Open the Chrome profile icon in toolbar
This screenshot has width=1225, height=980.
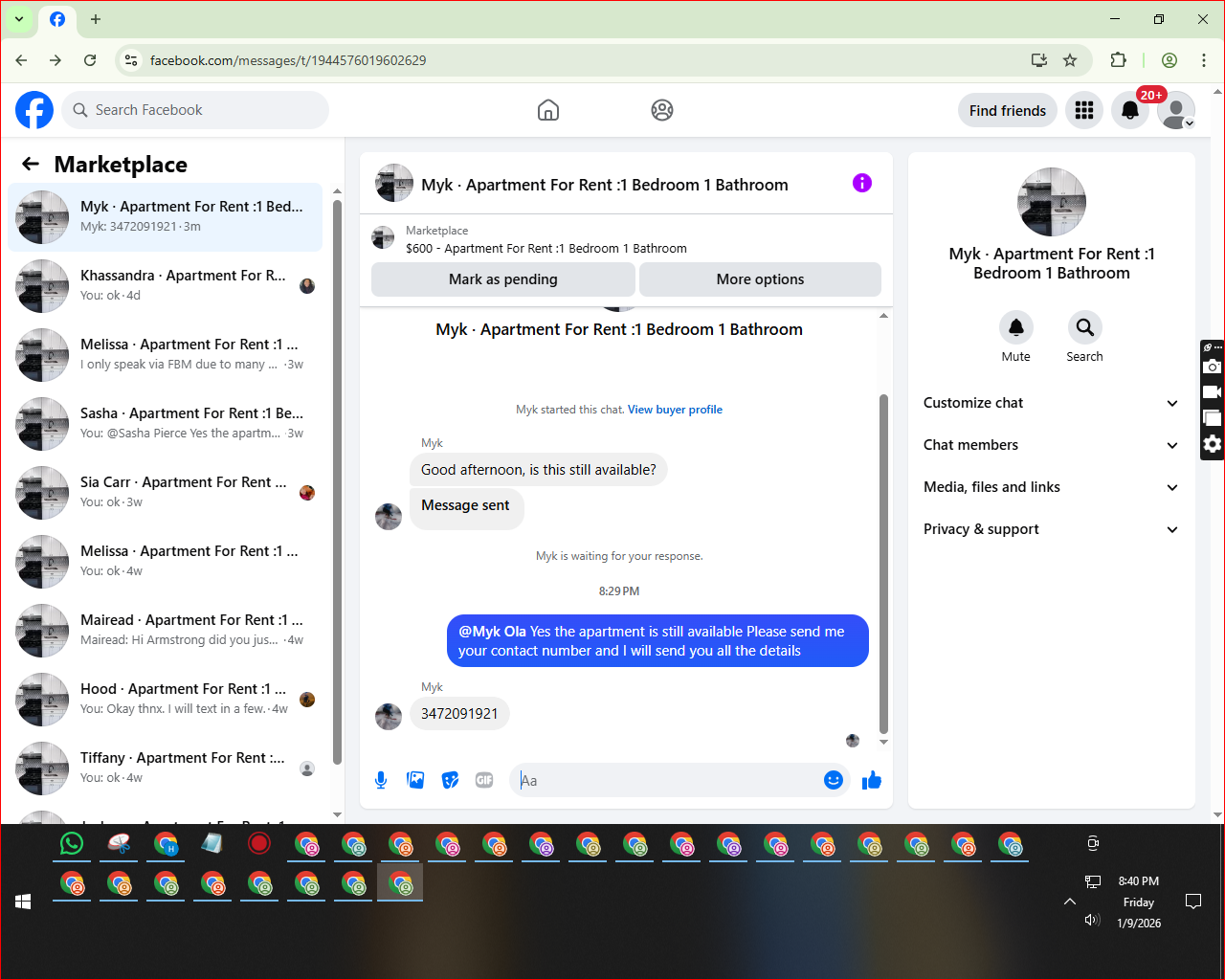click(1169, 60)
